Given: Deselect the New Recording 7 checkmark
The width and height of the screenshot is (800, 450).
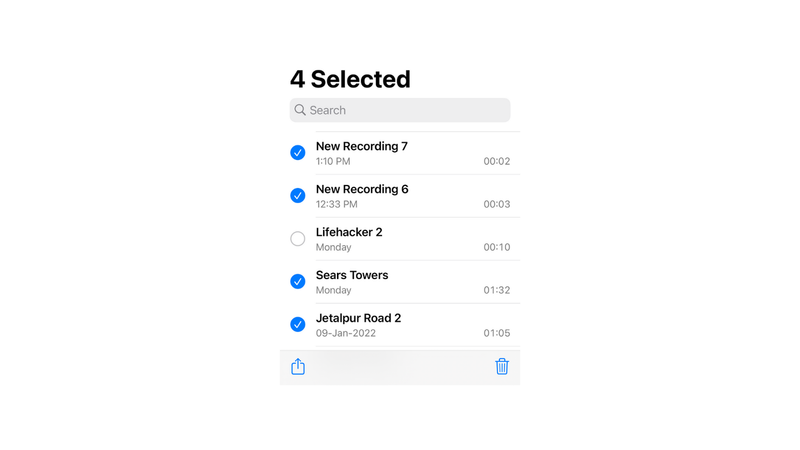Looking at the screenshot, I should click(x=298, y=153).
